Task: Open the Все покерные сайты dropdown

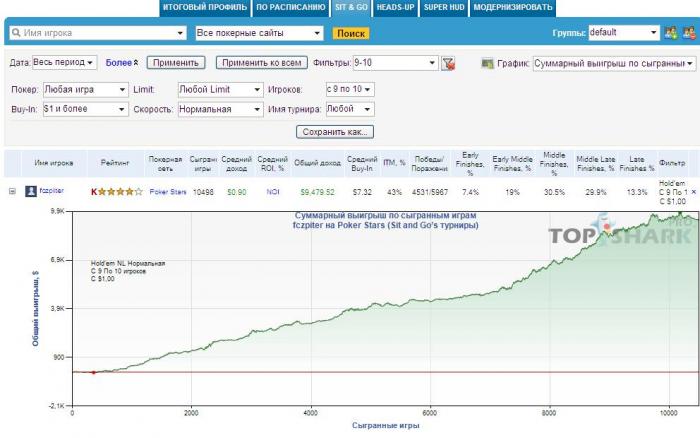Action: coord(259,33)
